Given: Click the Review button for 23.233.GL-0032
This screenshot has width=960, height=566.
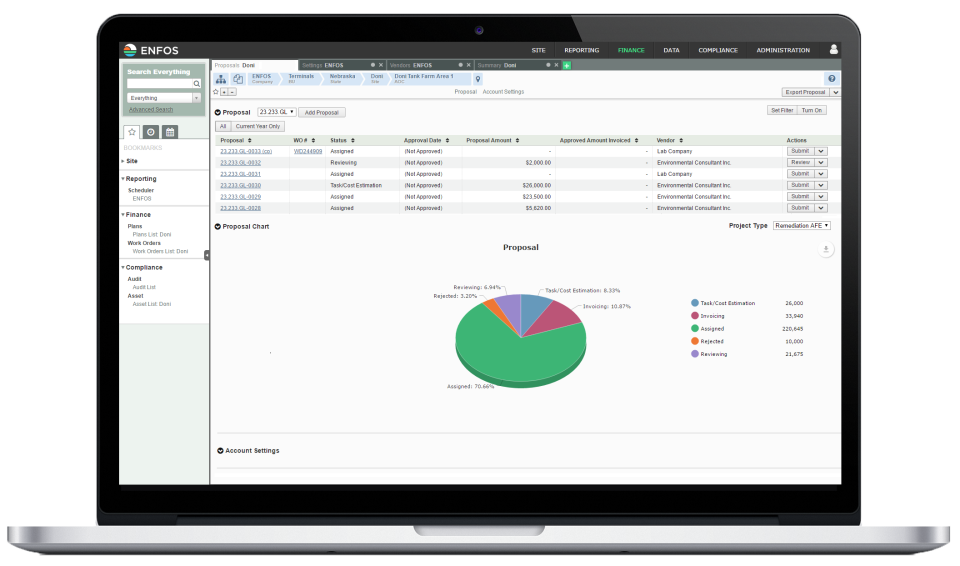Looking at the screenshot, I should 800,163.
